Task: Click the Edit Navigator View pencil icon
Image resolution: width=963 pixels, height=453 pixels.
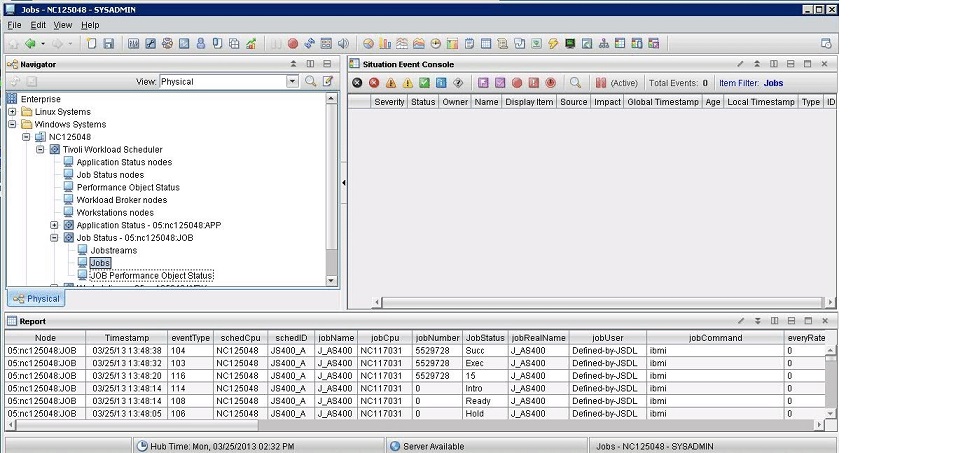Action: [x=328, y=81]
